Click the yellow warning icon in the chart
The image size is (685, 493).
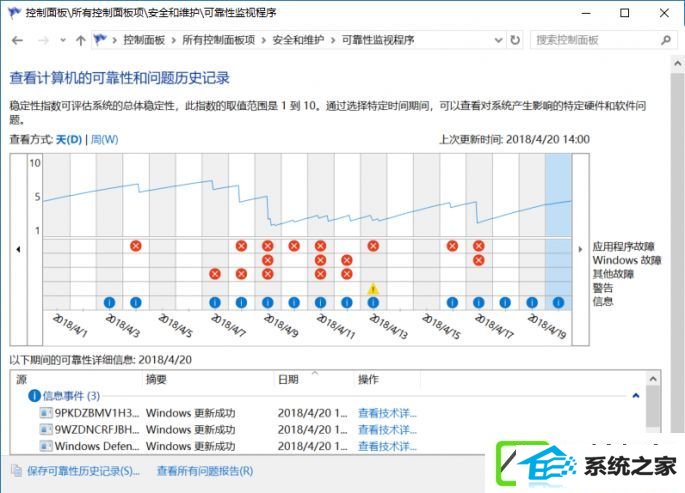[373, 289]
